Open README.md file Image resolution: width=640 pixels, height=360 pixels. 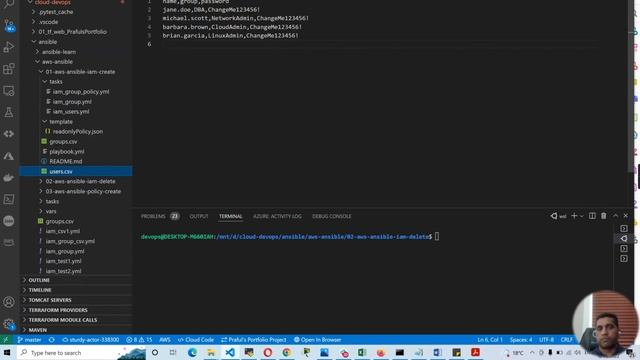pos(66,161)
